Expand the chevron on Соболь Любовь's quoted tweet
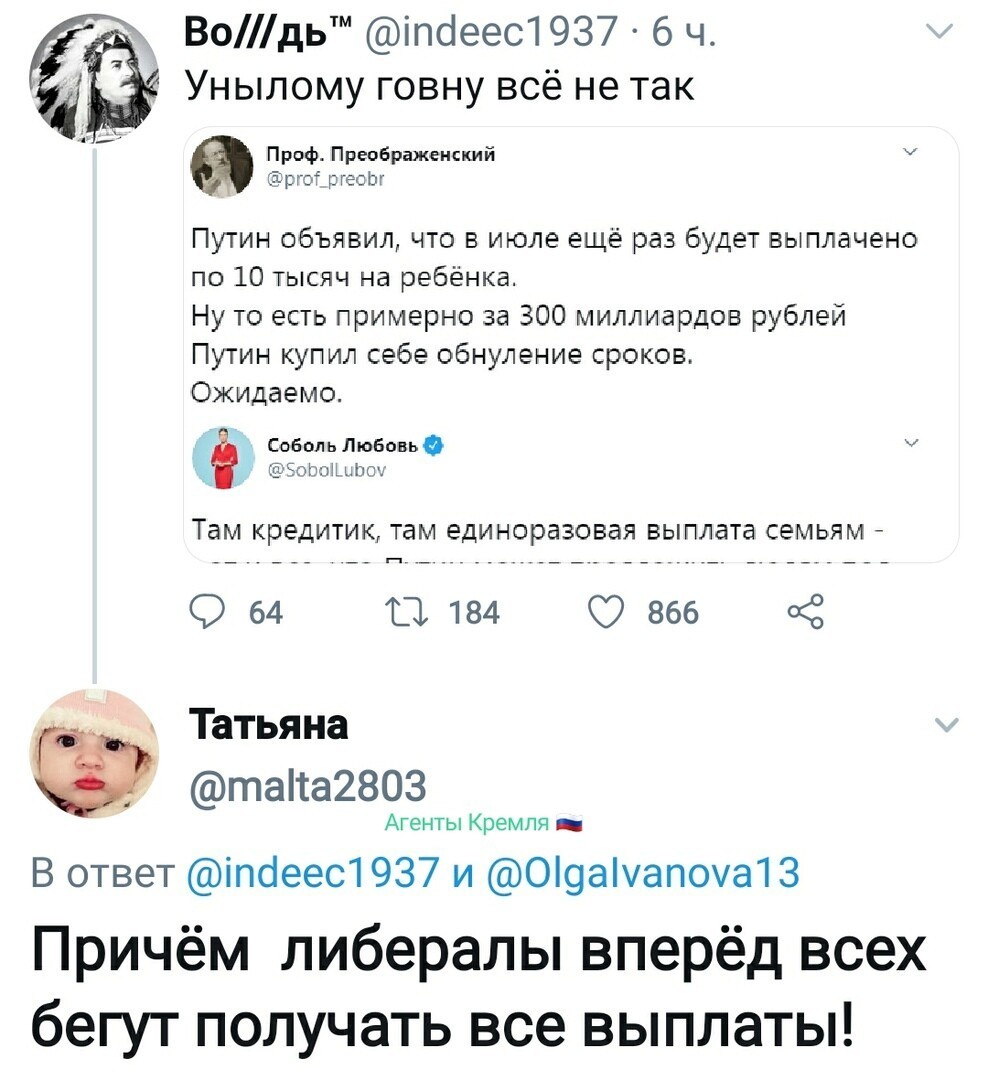This screenshot has height=1080, width=988. tap(911, 442)
